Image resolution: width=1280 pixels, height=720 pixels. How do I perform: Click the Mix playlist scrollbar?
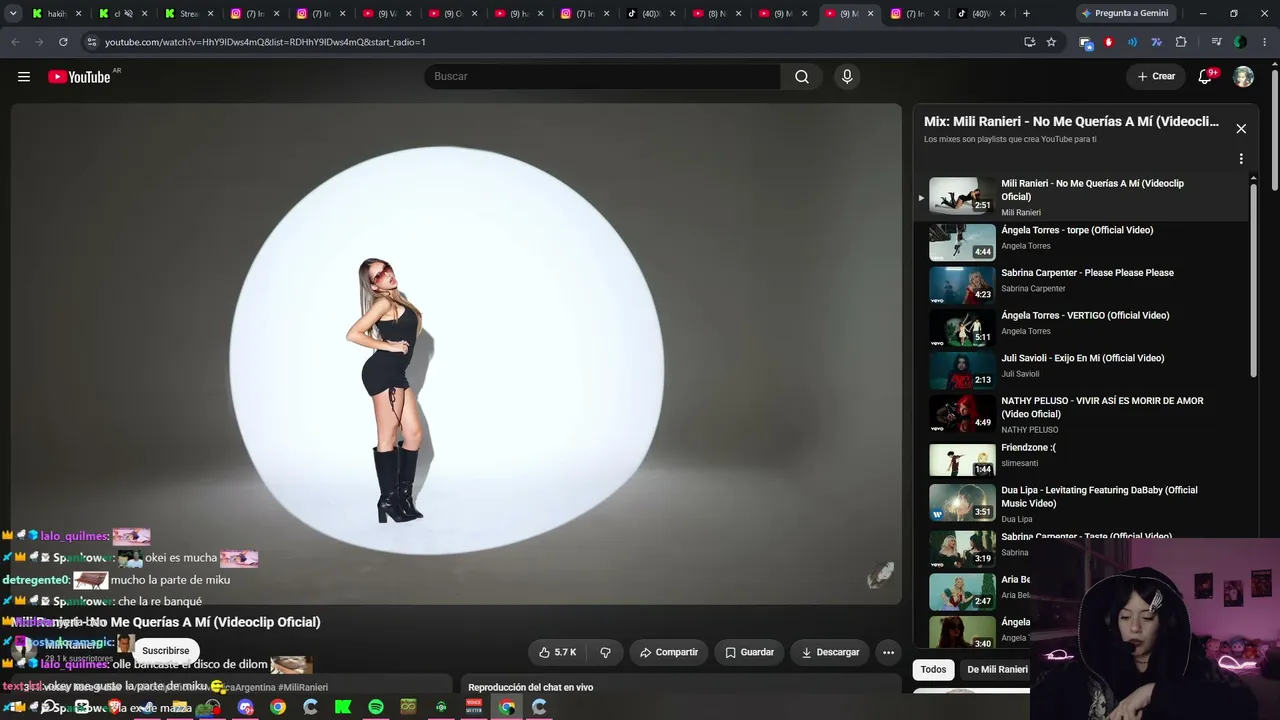tap(1254, 280)
